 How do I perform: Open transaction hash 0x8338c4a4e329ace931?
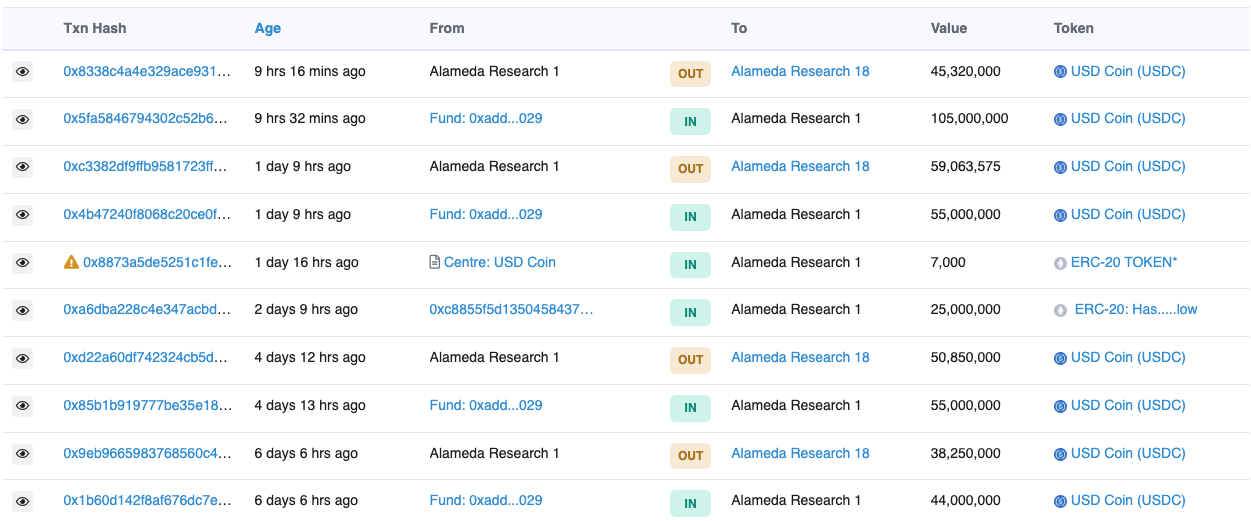[x=147, y=71]
